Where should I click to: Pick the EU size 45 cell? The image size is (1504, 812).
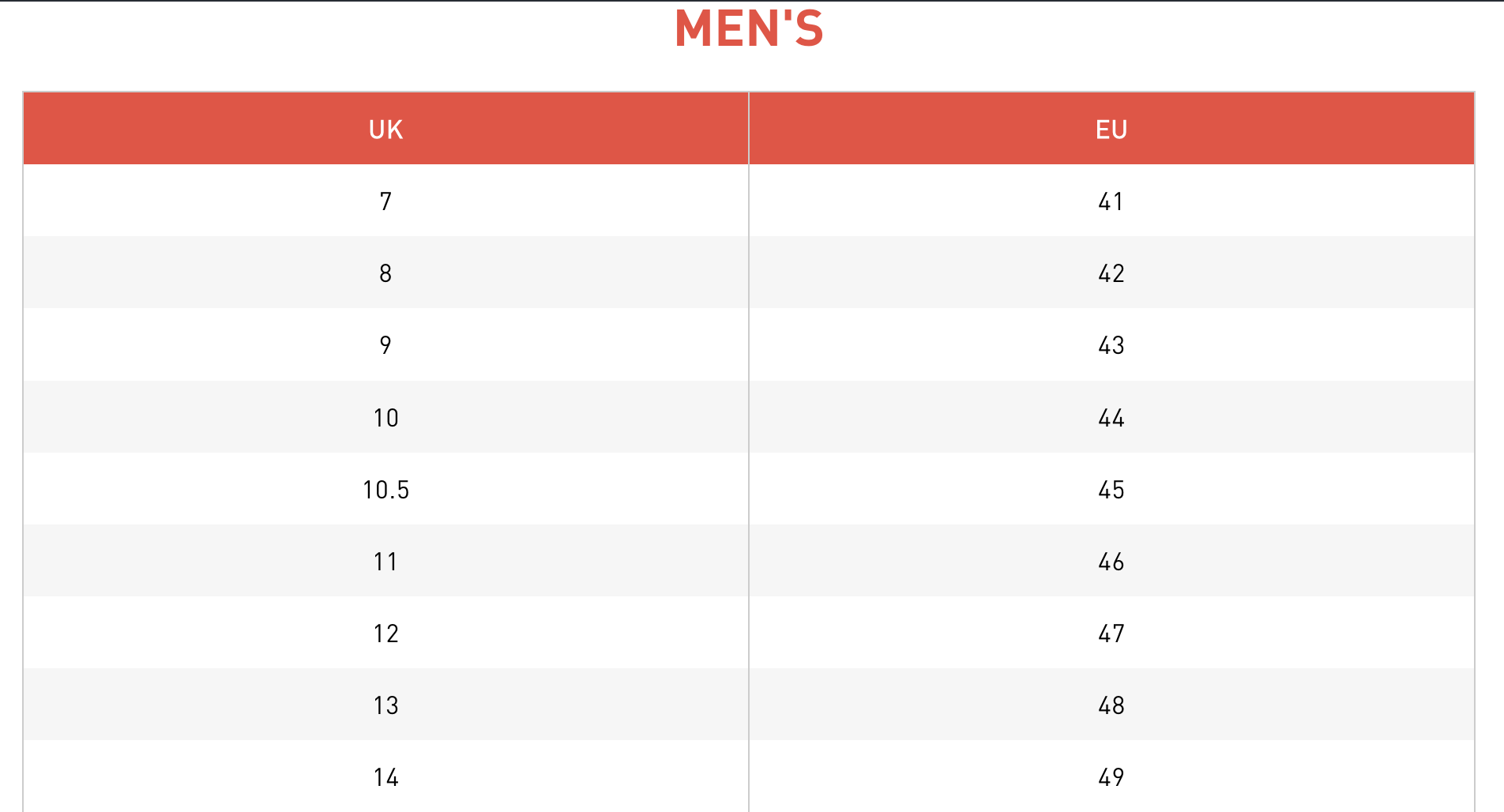pos(1111,490)
